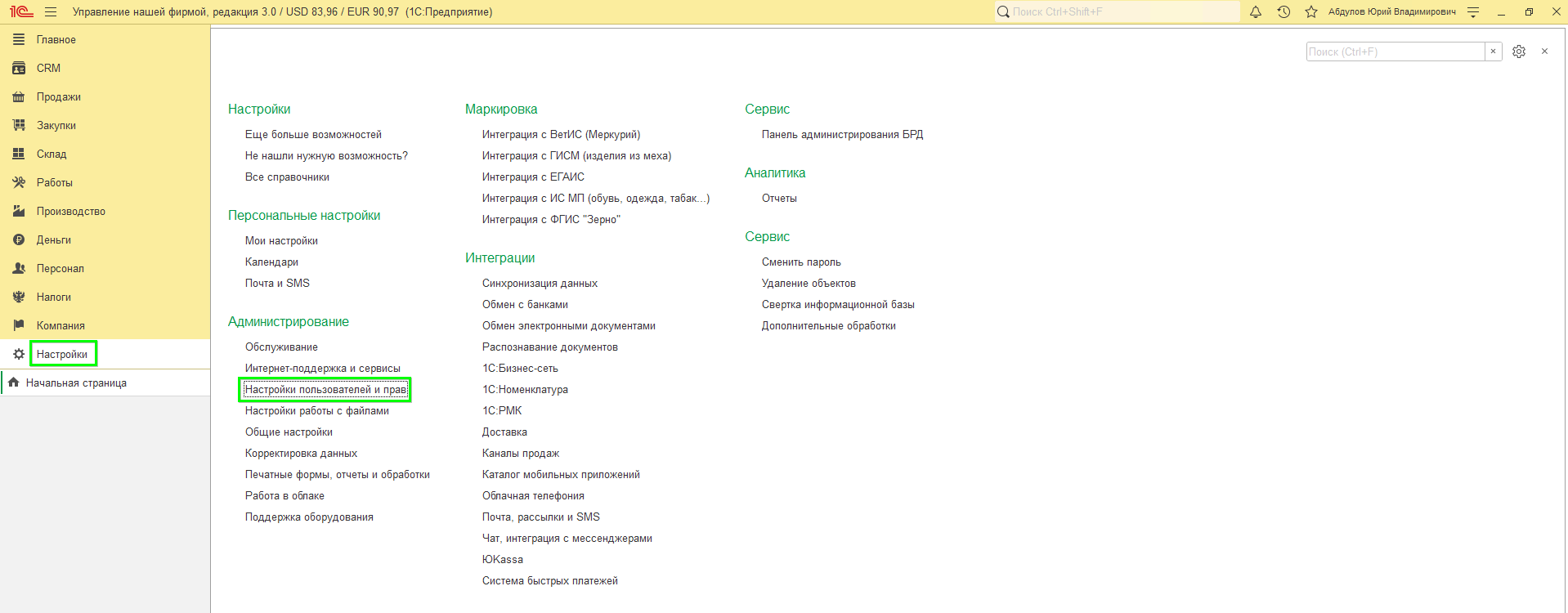Open Не нашли нужную возможность?
The image size is (1568, 613).
click(x=326, y=155)
